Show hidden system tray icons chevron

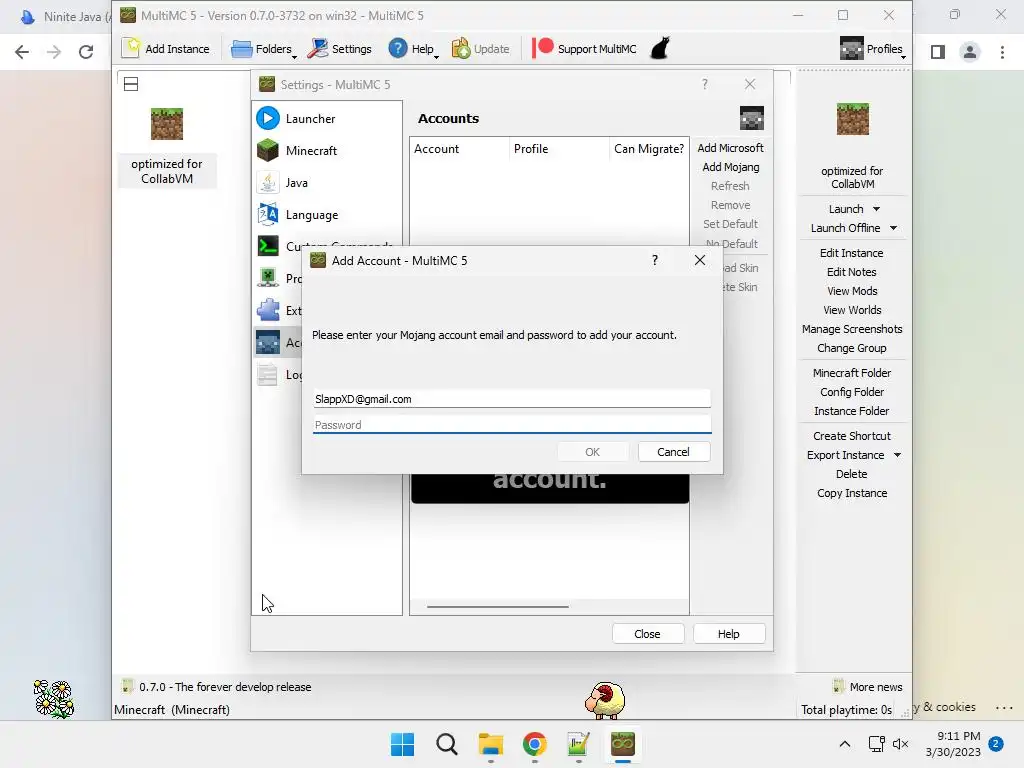click(x=844, y=744)
